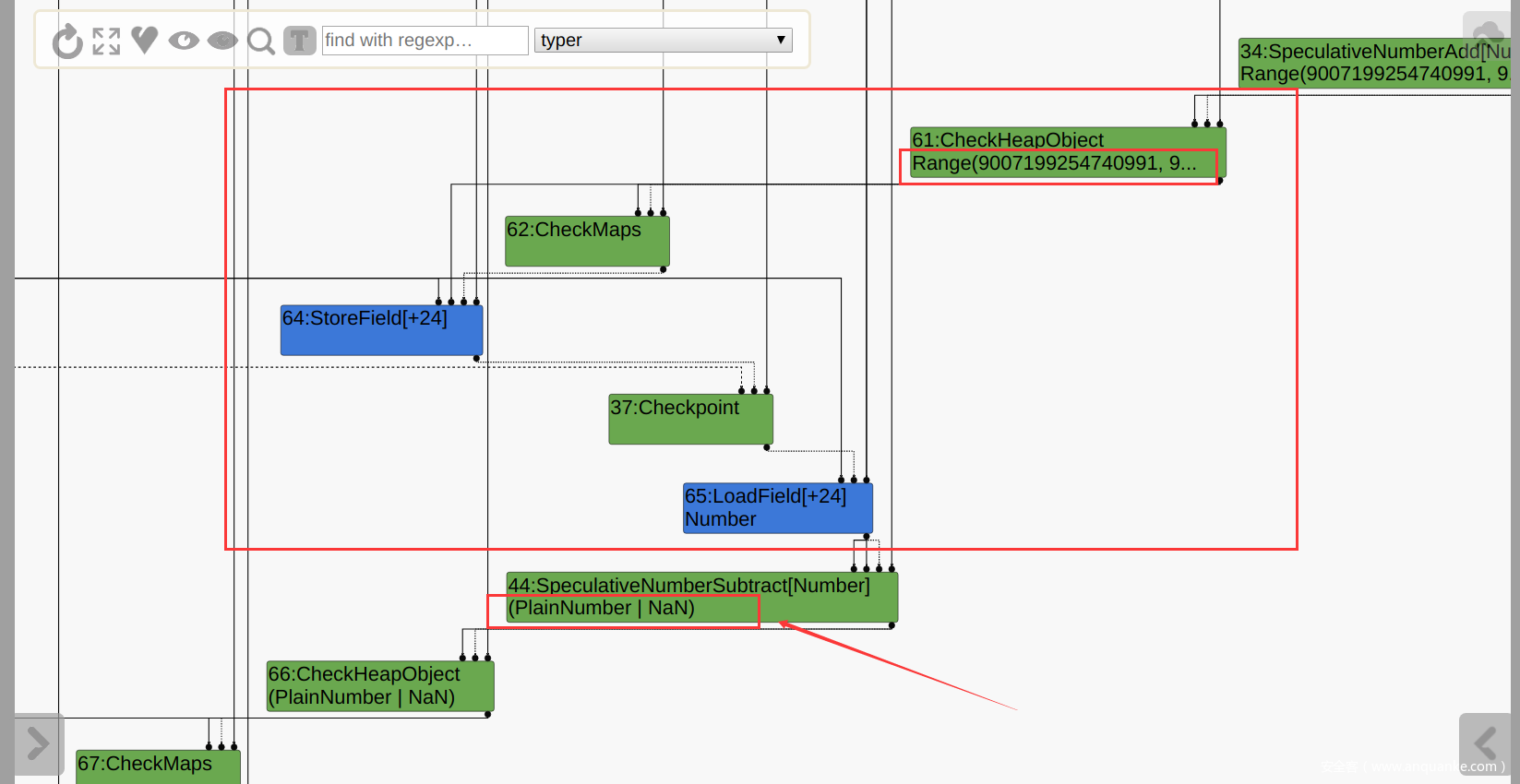Click the heart-shaped show-live-nodes icon
Image resolution: width=1520 pixels, height=784 pixels.
(145, 40)
